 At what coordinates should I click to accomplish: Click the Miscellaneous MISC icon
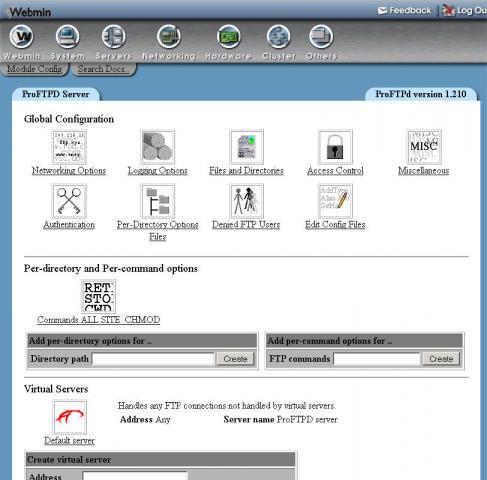424,147
